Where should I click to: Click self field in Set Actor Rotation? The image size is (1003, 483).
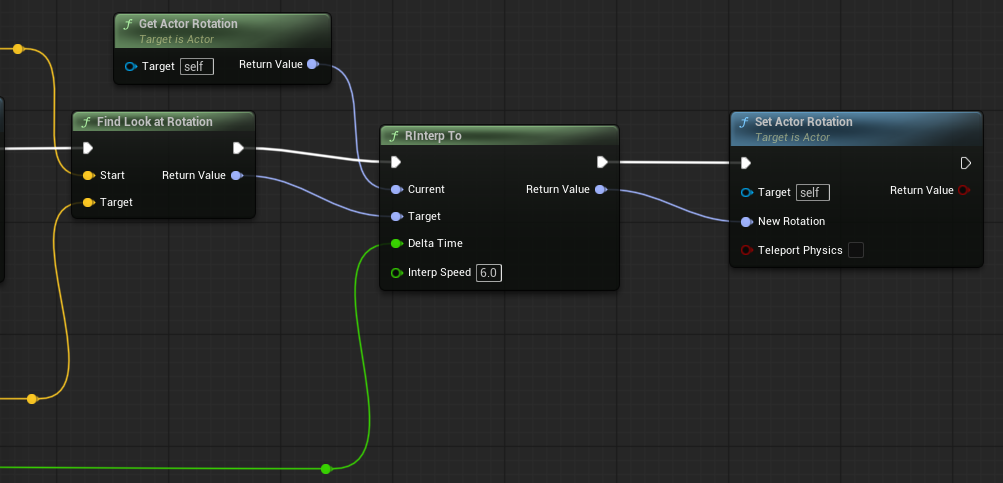pos(812,192)
